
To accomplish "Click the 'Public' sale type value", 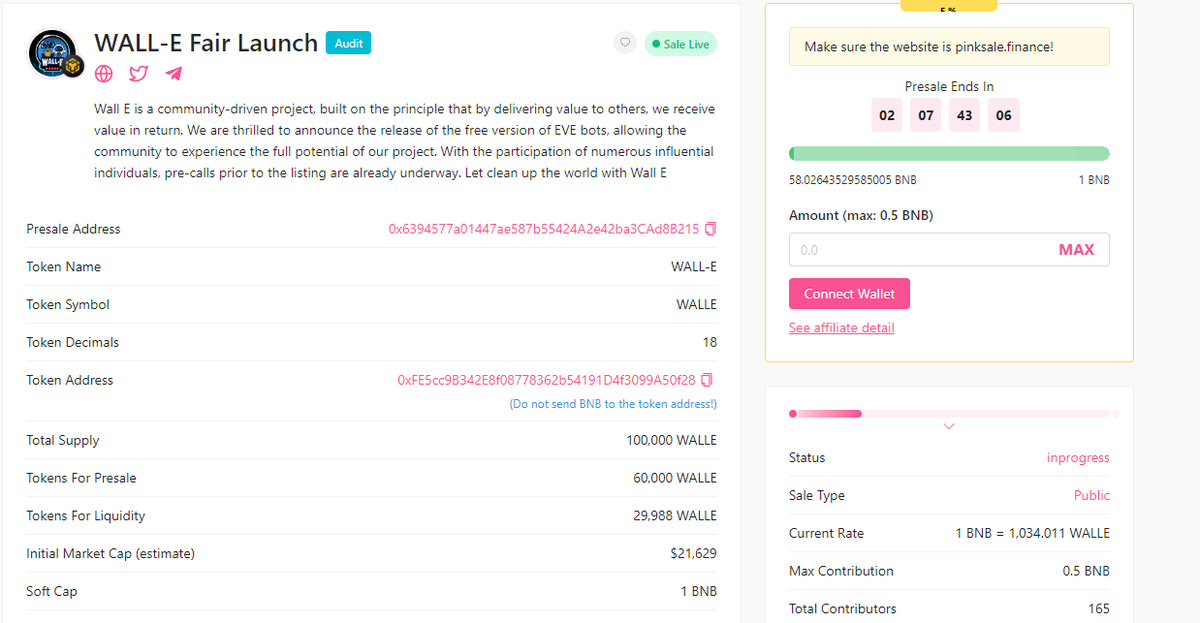I will coord(1092,496).
